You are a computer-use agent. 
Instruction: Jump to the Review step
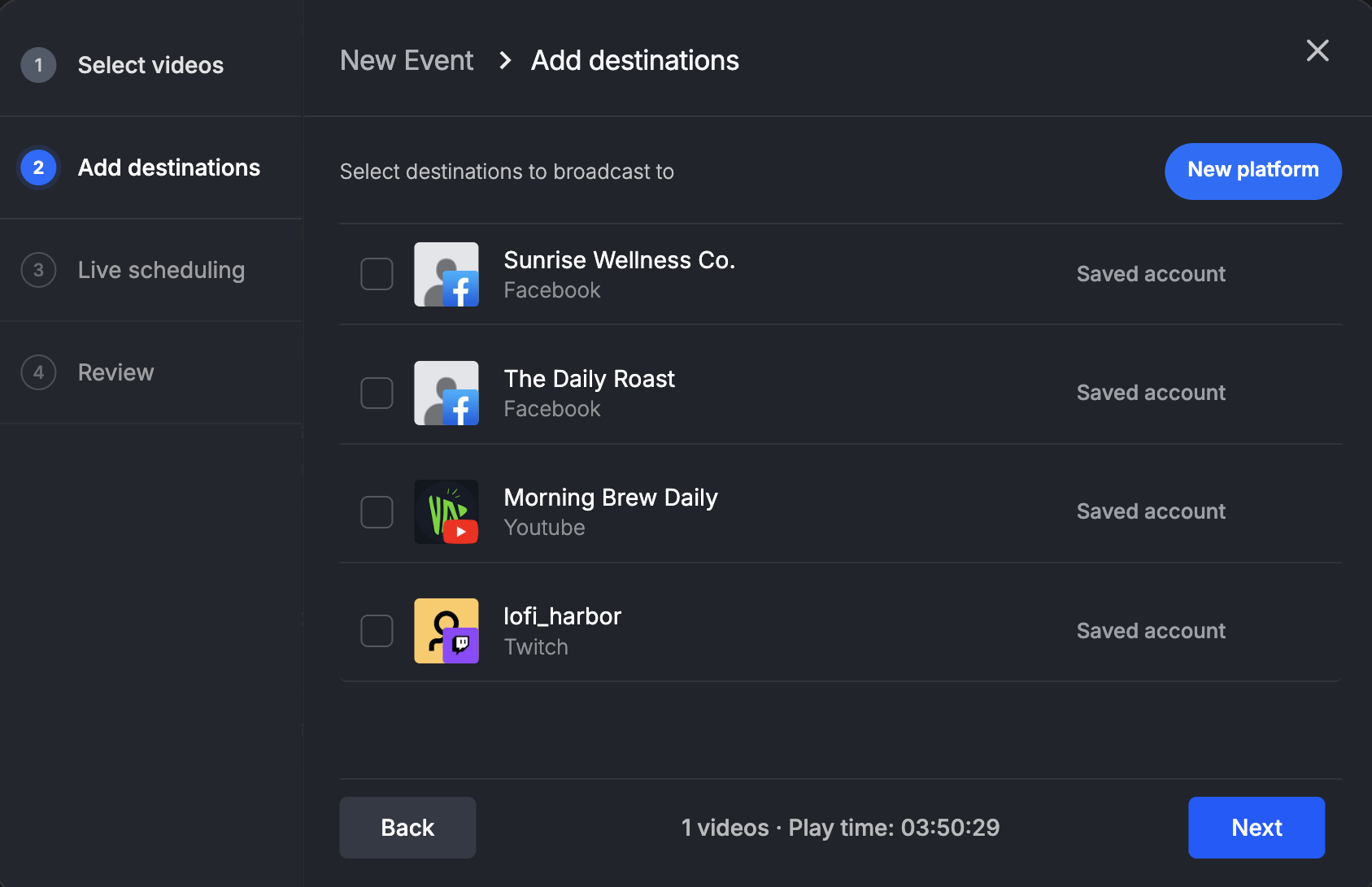[x=151, y=372]
